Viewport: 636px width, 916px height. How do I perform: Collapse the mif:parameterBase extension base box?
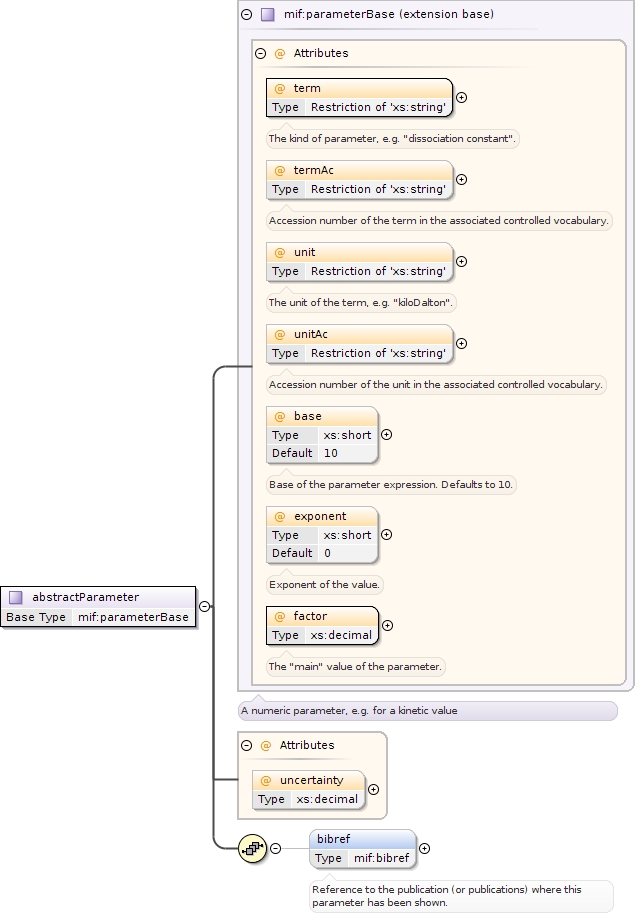point(246,15)
